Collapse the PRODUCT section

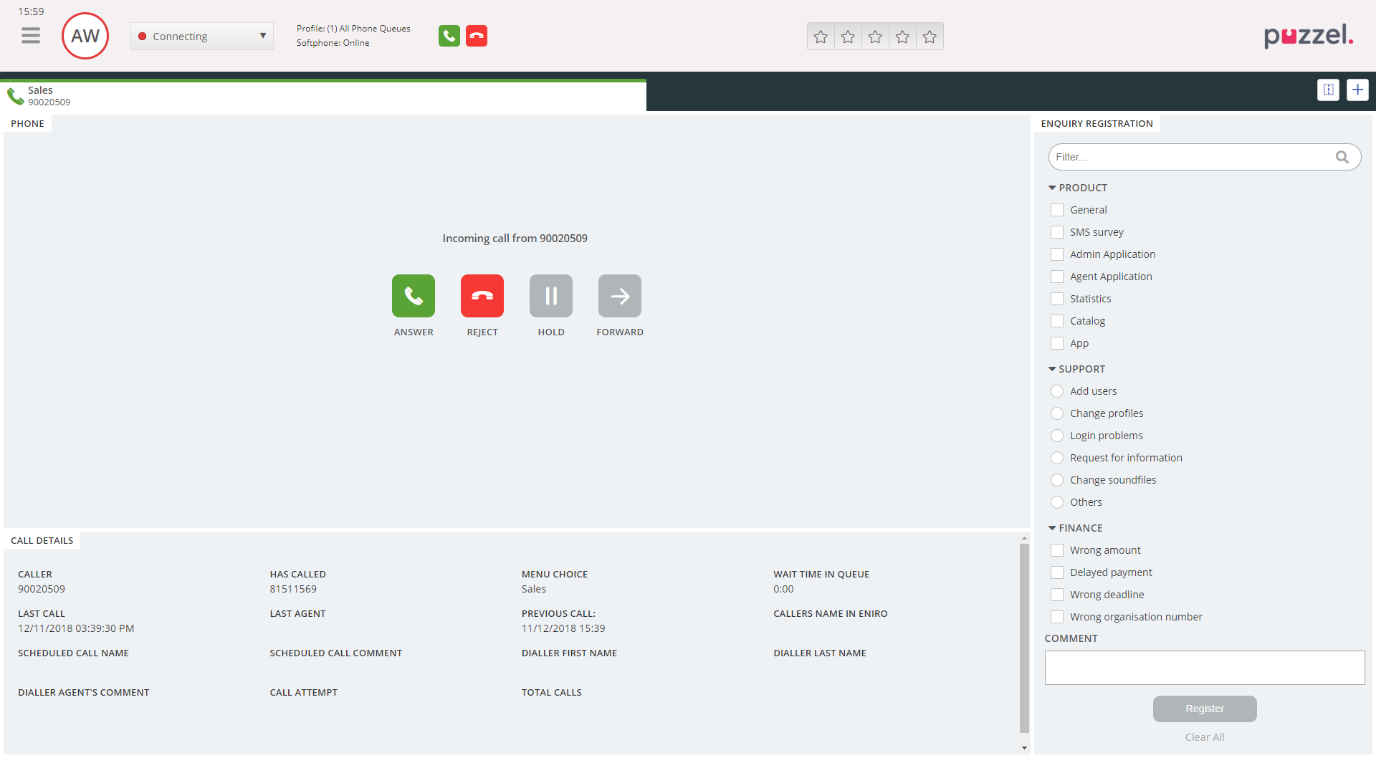[x=1051, y=187]
